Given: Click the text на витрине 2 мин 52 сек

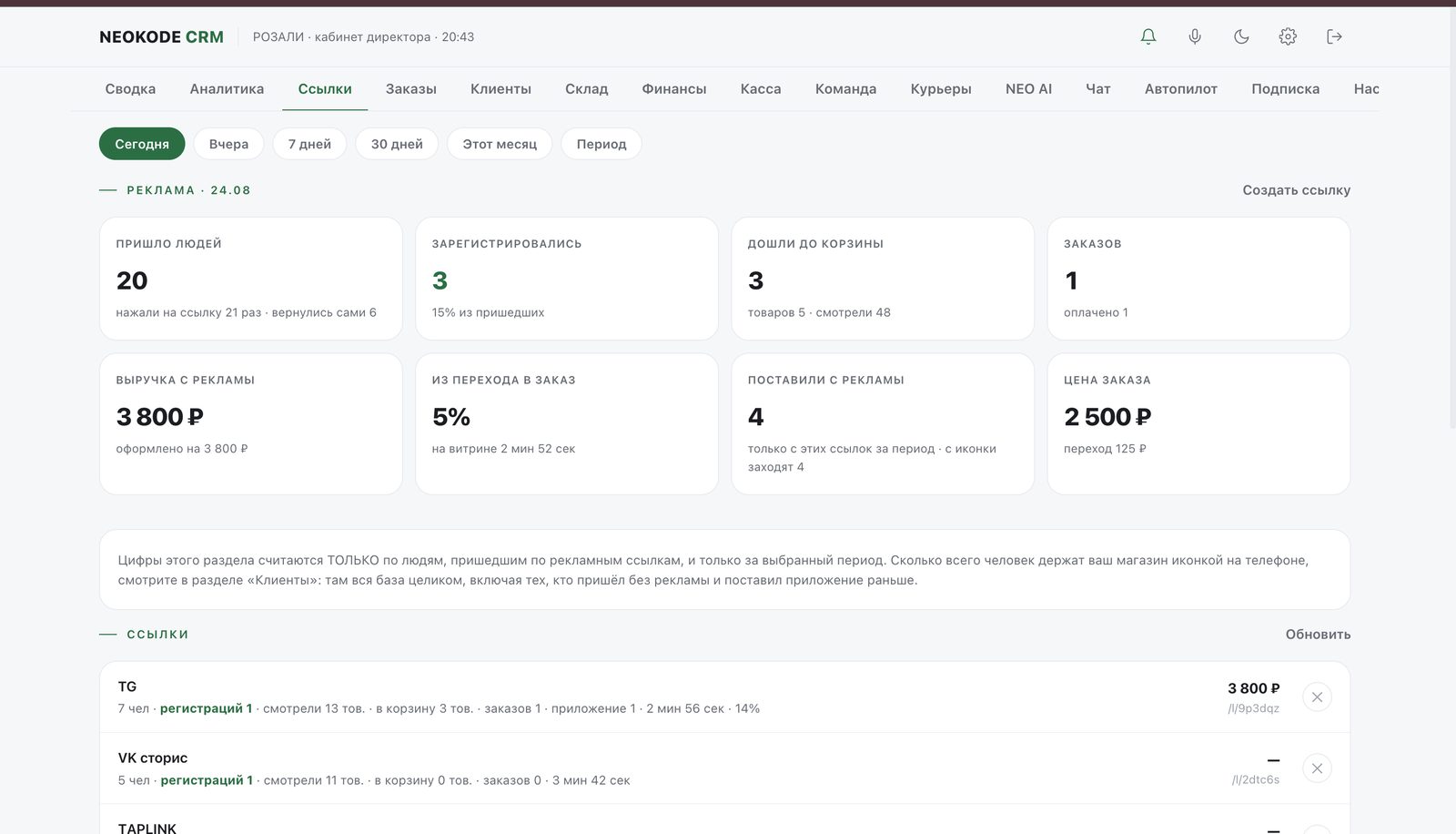Looking at the screenshot, I should click(503, 449).
